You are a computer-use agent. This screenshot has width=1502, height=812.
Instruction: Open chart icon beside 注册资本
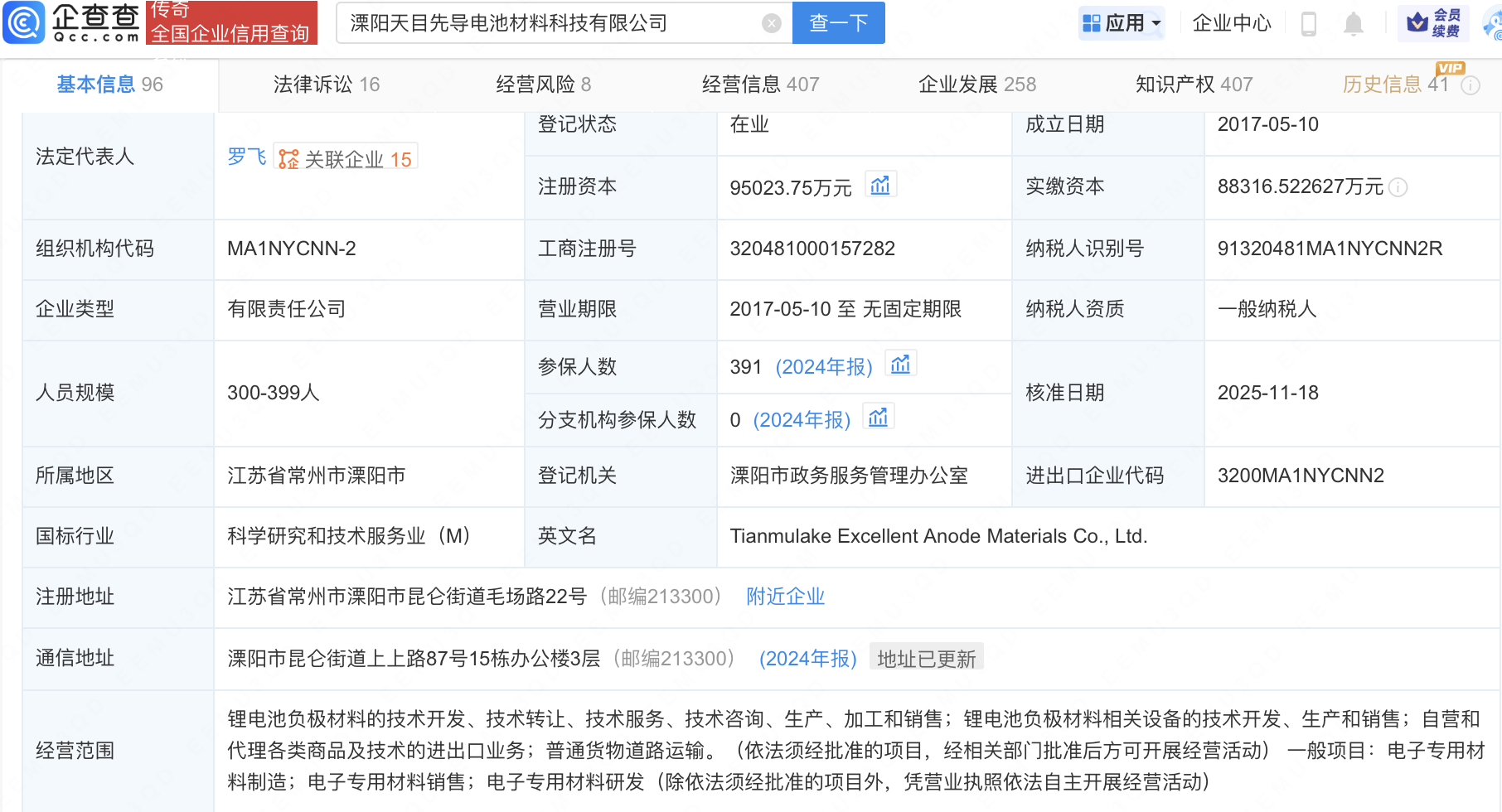click(880, 186)
